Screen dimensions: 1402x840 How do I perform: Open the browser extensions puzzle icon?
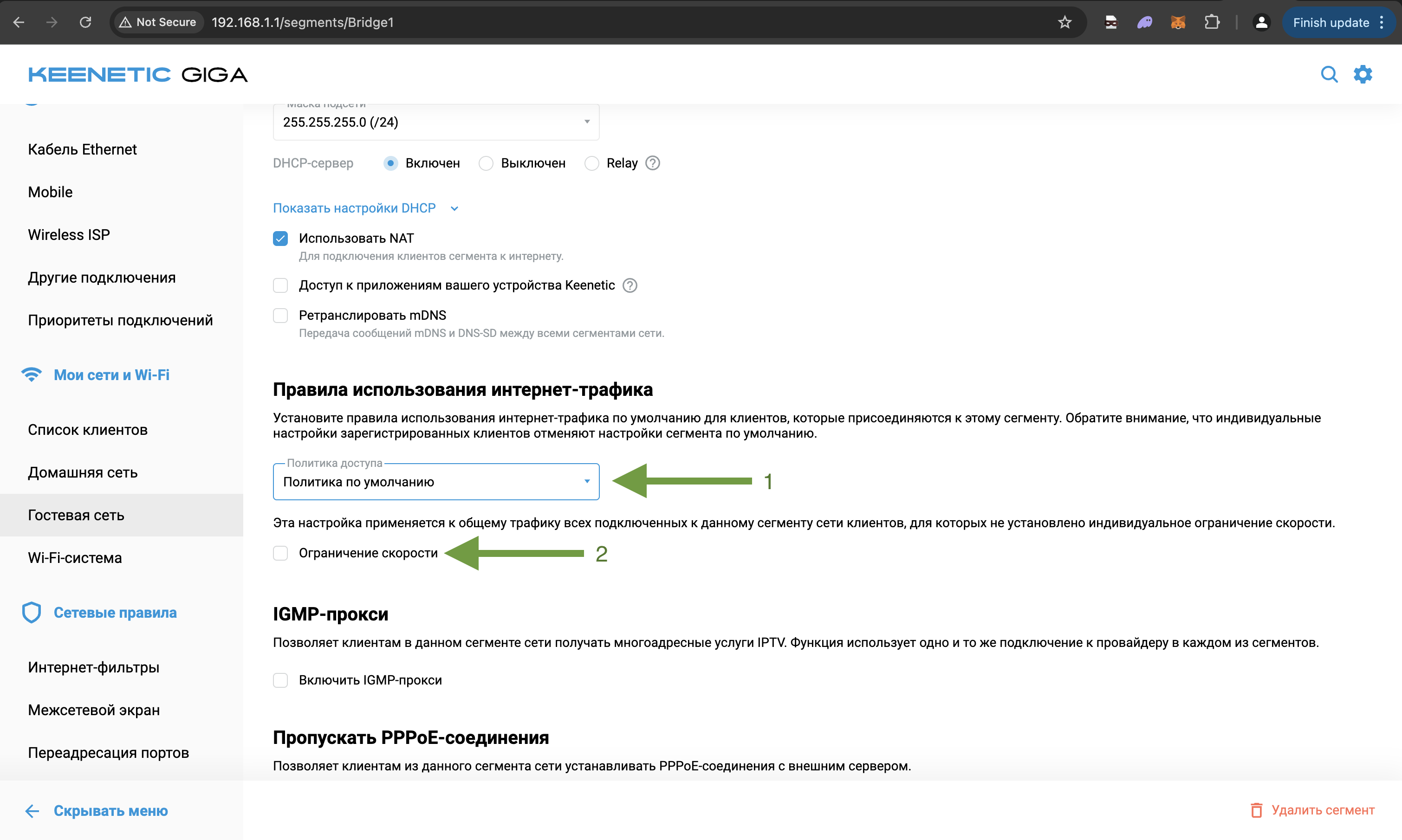[x=1213, y=22]
